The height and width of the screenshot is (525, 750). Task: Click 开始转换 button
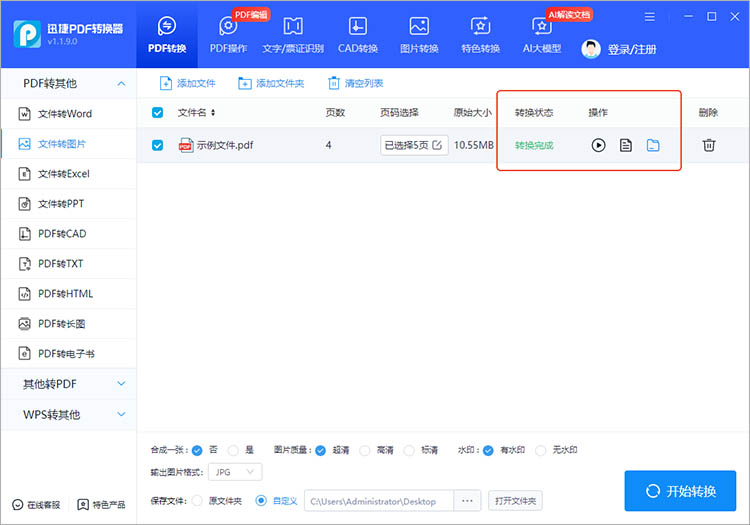pyautogui.click(x=680, y=491)
